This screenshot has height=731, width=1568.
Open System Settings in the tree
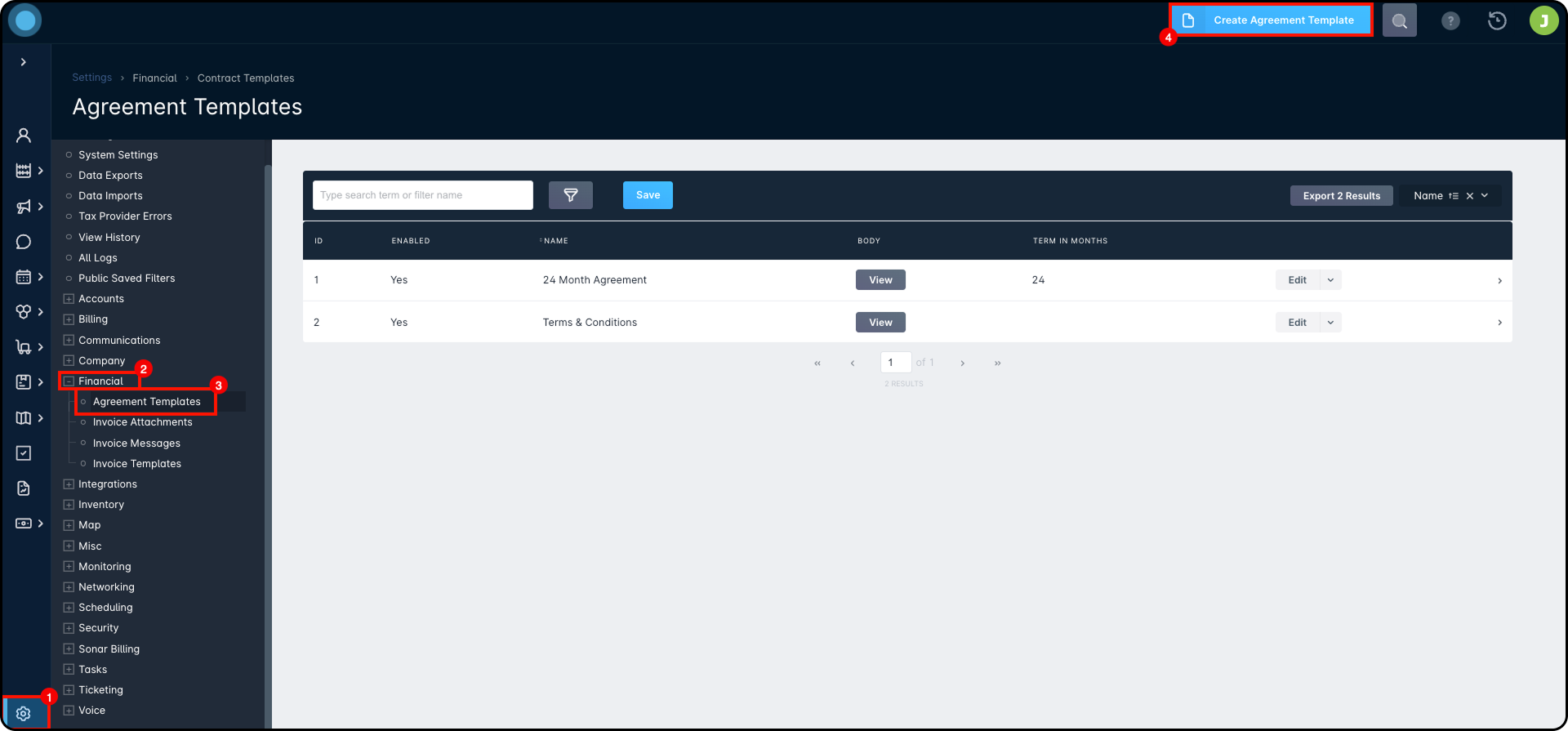point(118,155)
